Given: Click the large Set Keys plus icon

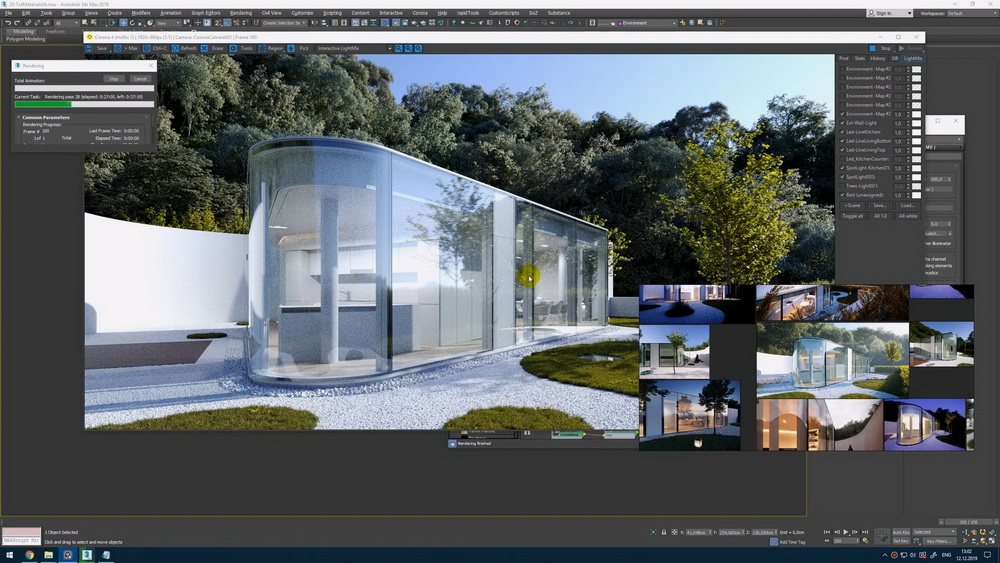Looking at the screenshot, I should click(x=882, y=536).
